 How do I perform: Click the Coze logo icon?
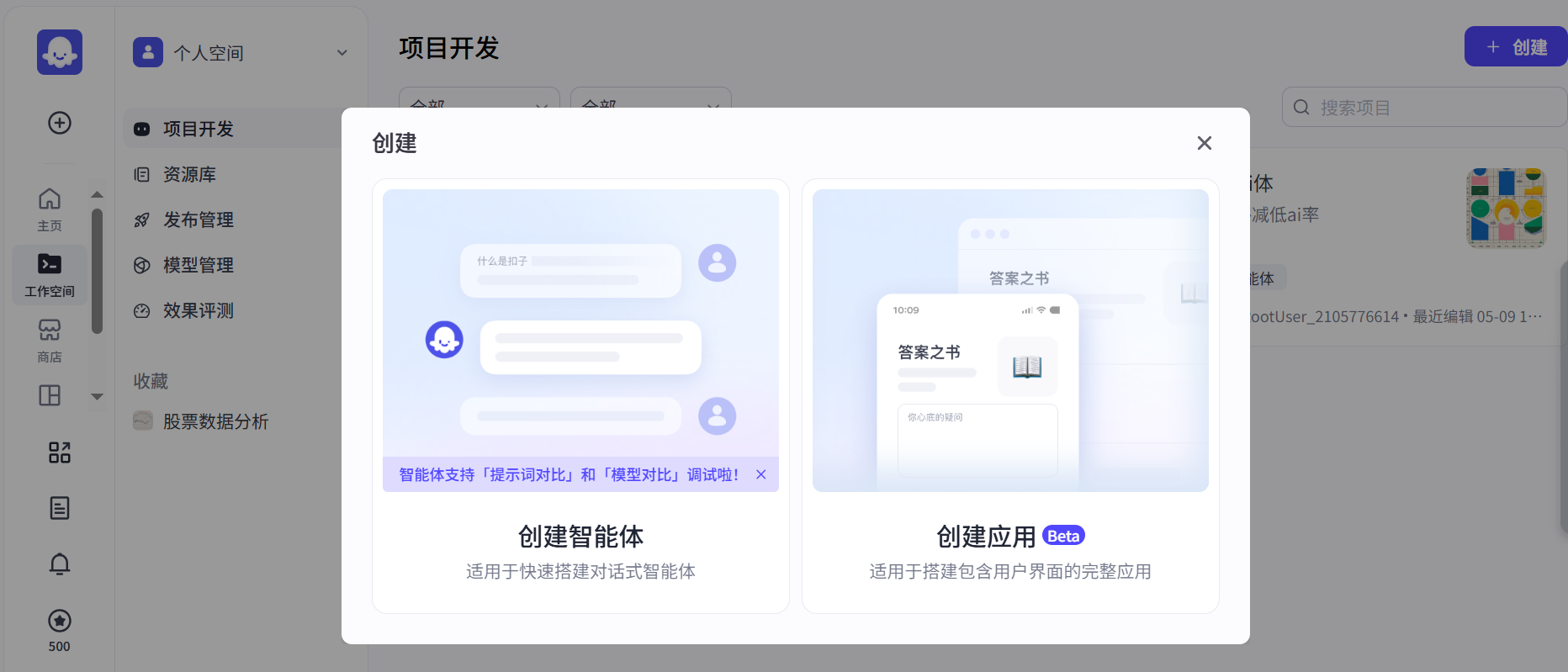[x=60, y=52]
